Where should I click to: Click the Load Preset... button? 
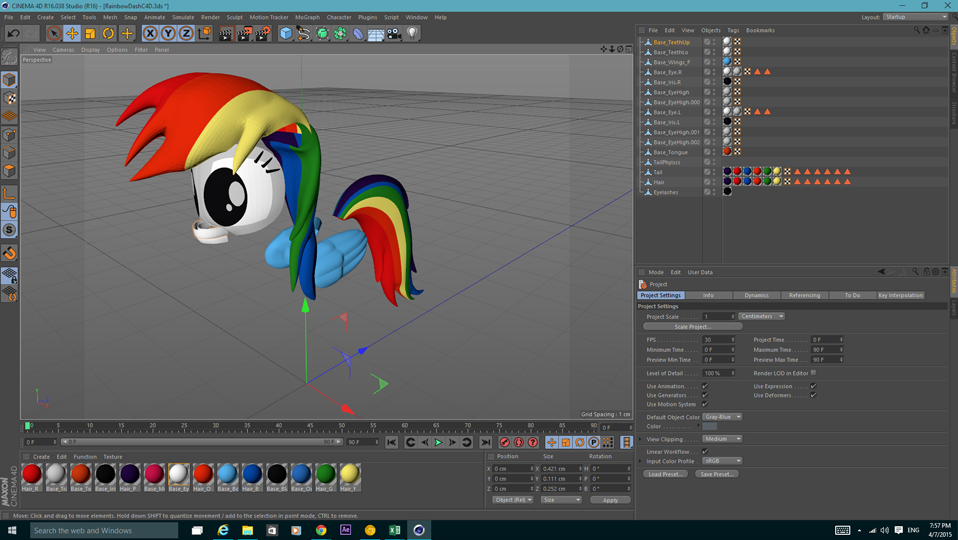pyautogui.click(x=665, y=474)
